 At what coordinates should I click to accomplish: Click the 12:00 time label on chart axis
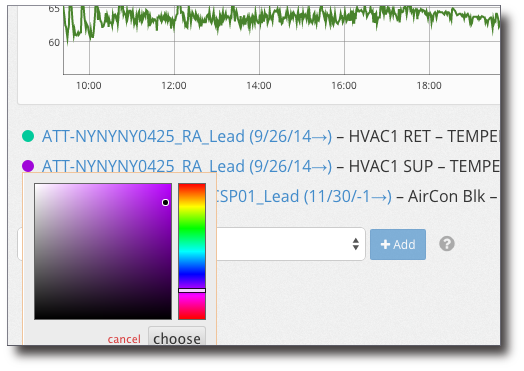click(174, 86)
